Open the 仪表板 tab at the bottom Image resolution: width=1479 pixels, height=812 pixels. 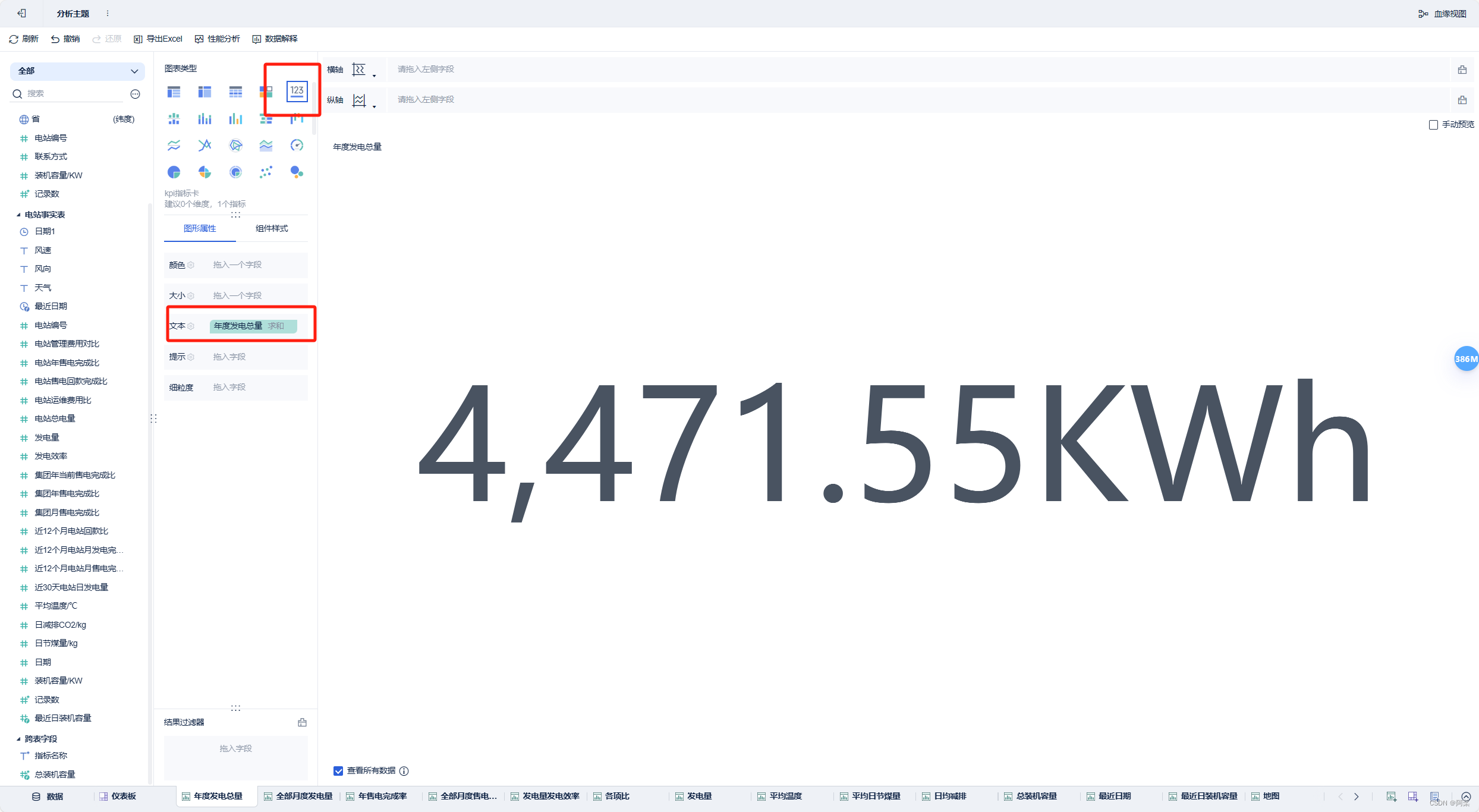[x=118, y=797]
